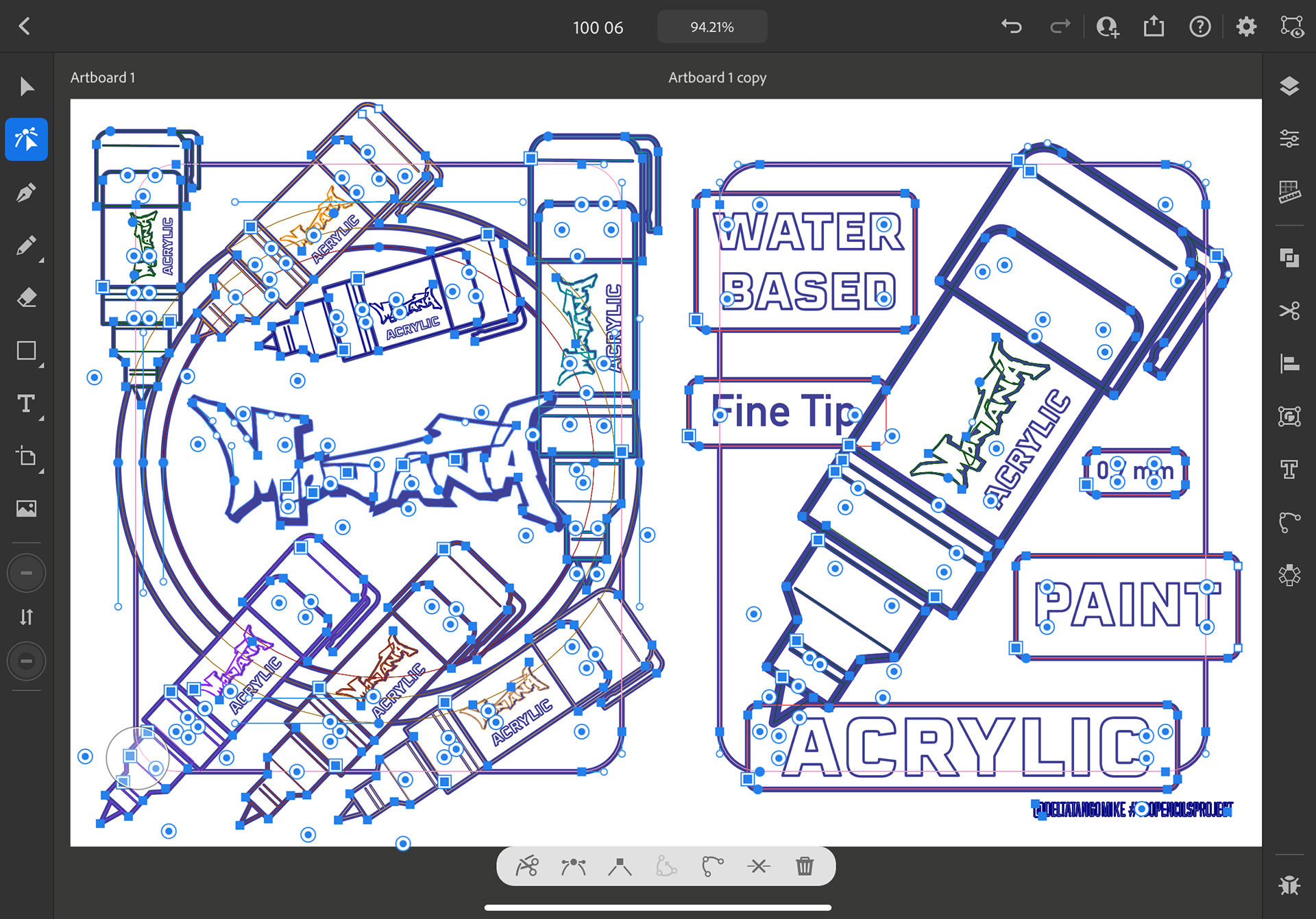Click the fill color circle
The height and width of the screenshot is (919, 1316).
[x=27, y=573]
